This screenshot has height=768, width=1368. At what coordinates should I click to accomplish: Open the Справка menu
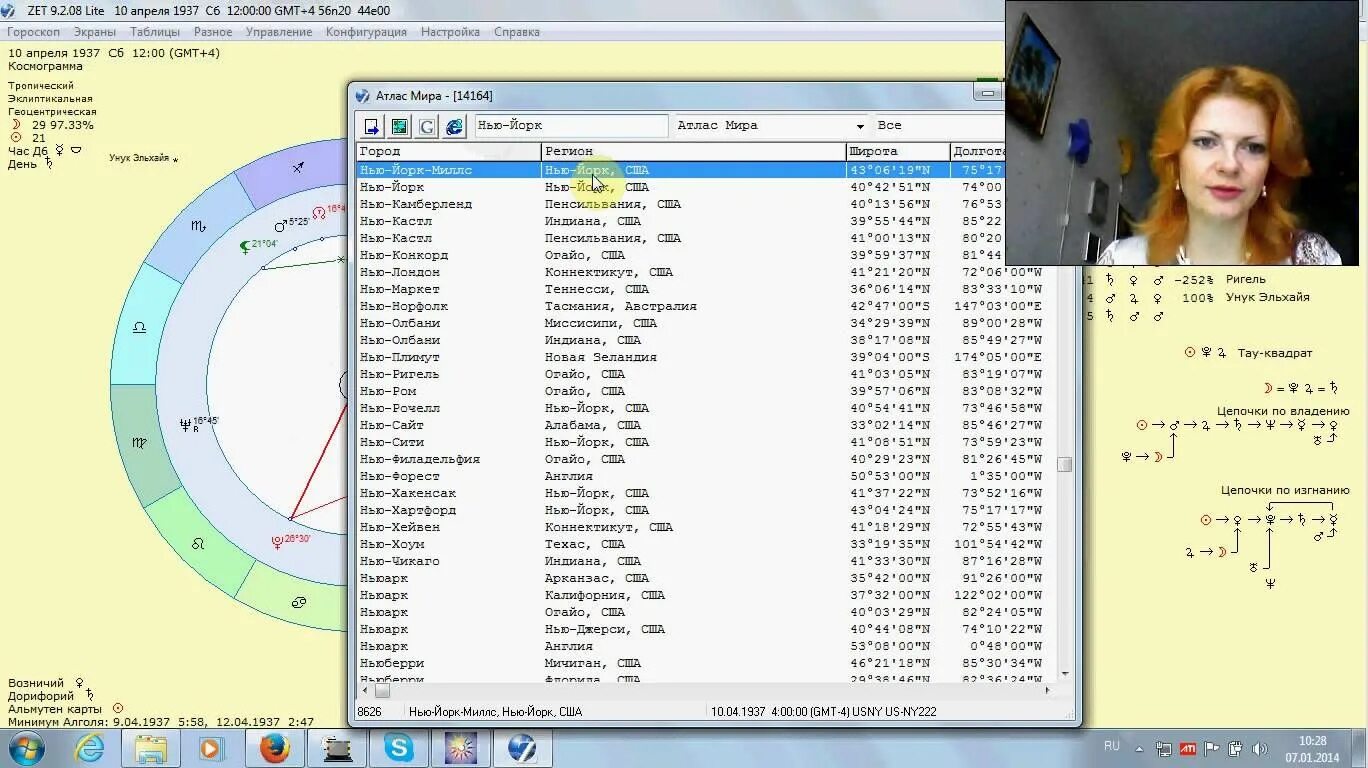tap(517, 32)
